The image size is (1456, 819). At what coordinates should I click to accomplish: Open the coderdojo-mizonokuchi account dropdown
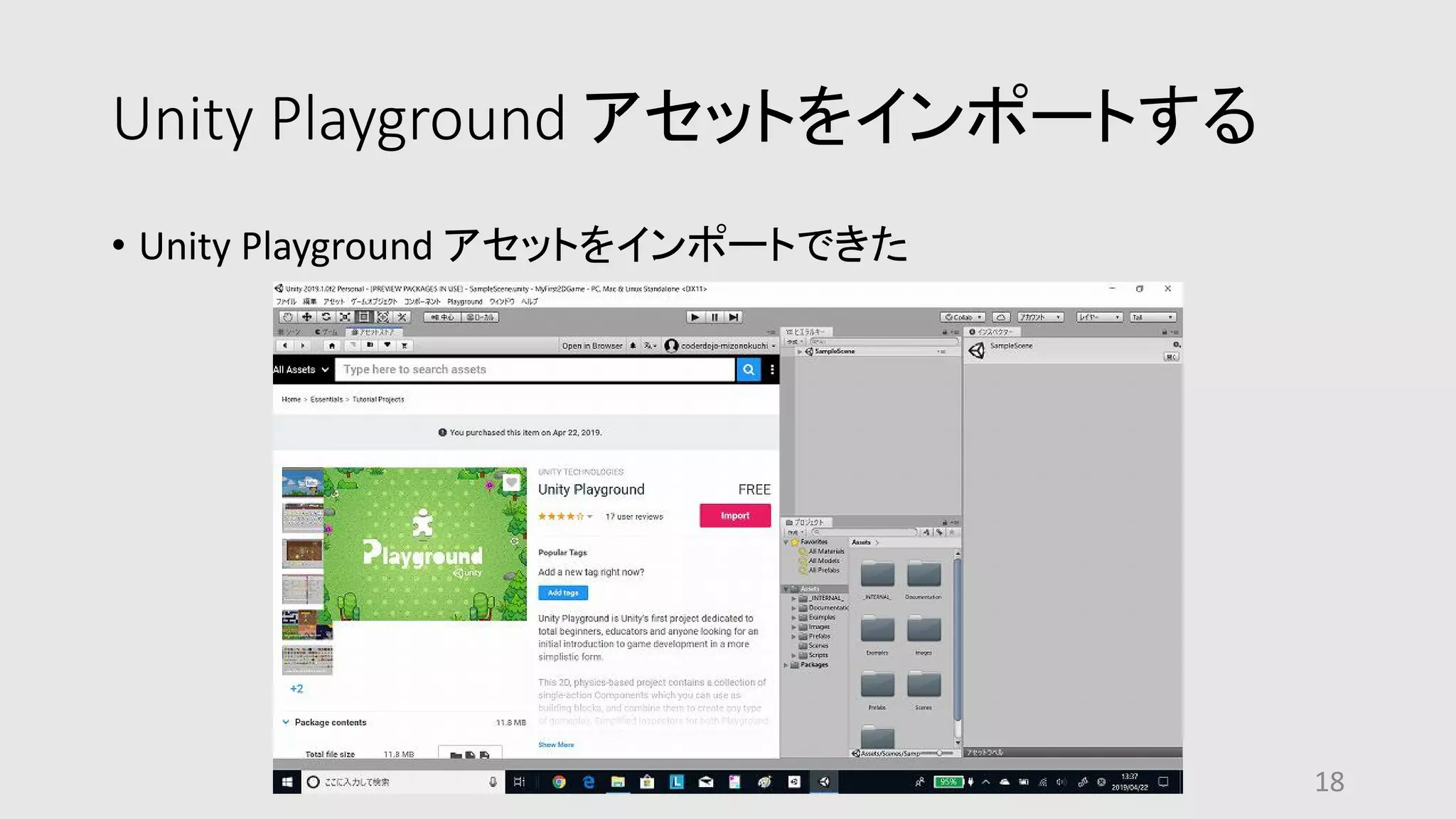click(x=720, y=346)
